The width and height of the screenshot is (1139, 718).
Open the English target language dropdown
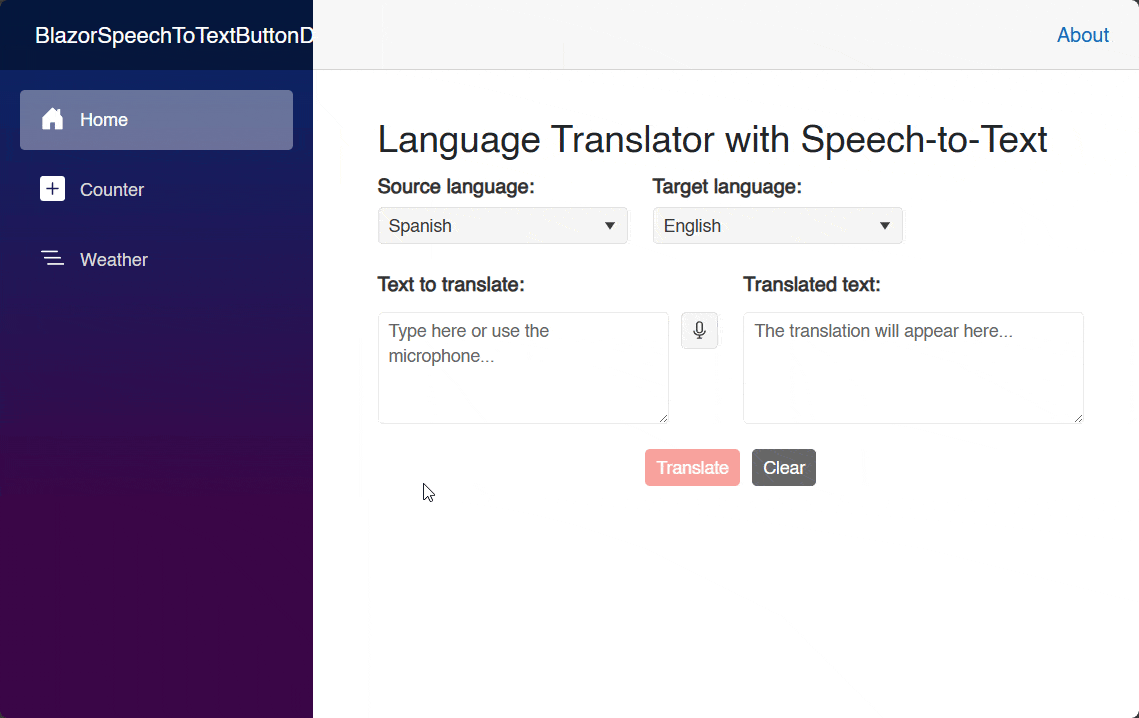(777, 225)
